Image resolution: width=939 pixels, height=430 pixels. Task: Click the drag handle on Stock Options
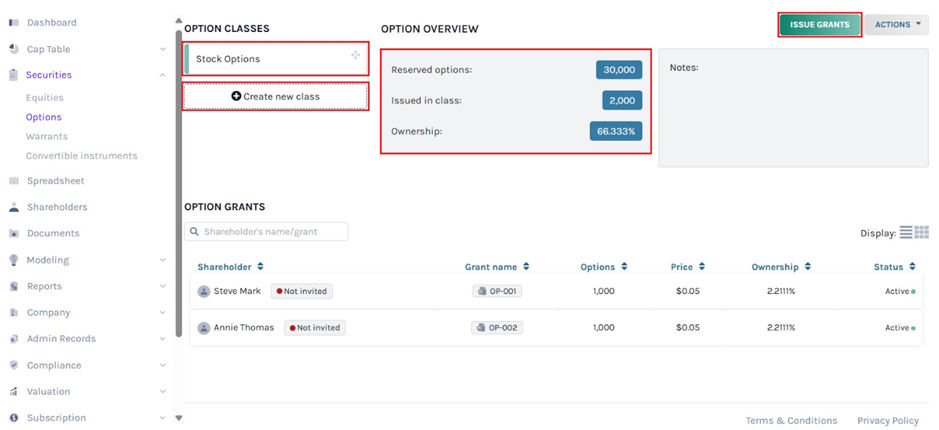[x=355, y=56]
